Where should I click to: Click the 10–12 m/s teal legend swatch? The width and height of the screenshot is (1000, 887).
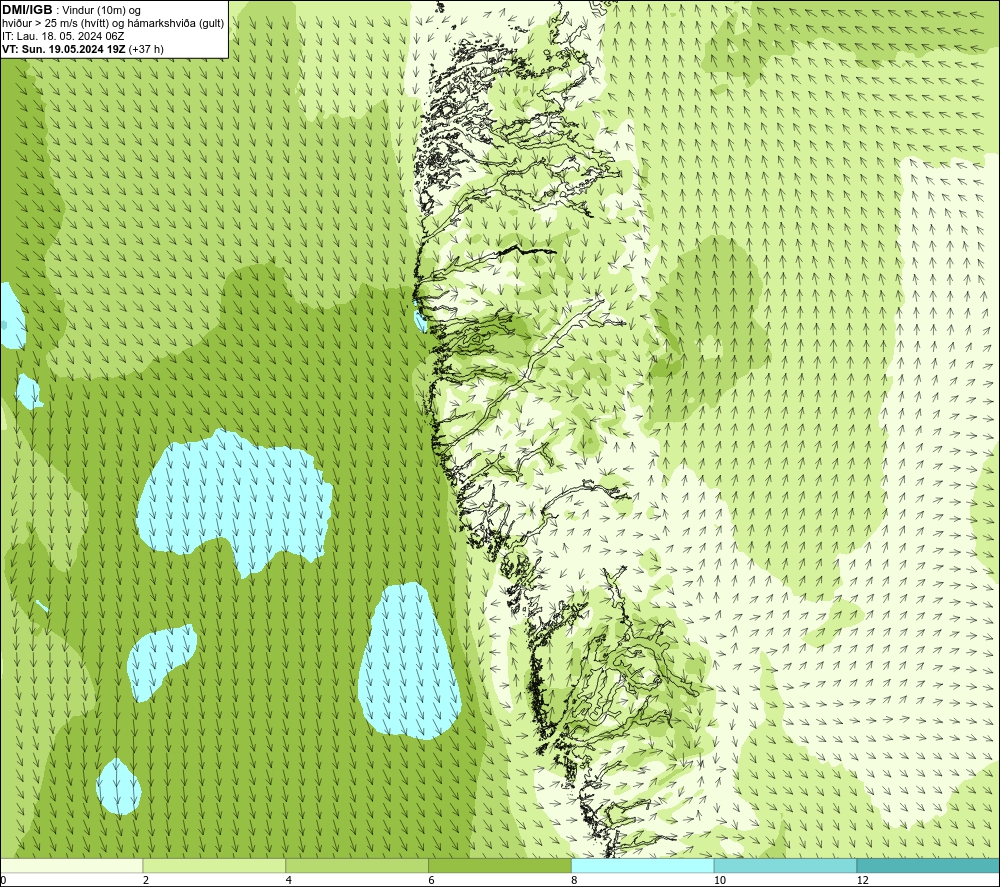pos(786,865)
